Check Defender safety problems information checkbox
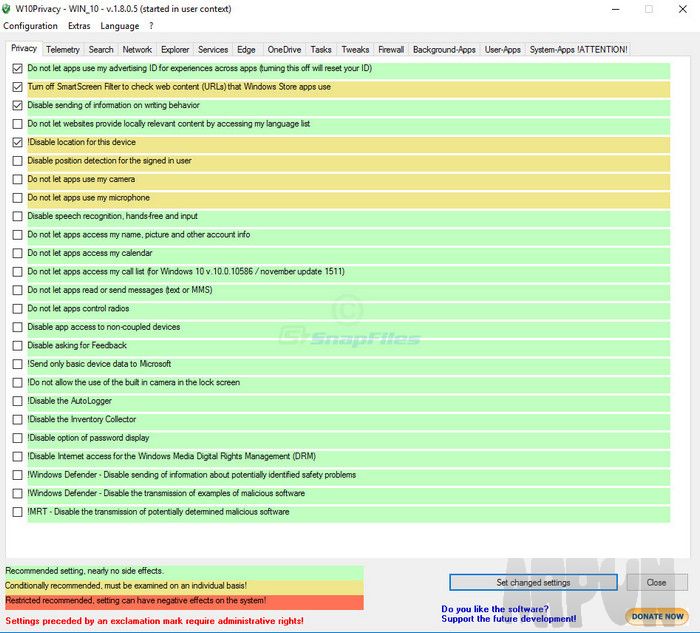This screenshot has width=700, height=633. tap(17, 475)
